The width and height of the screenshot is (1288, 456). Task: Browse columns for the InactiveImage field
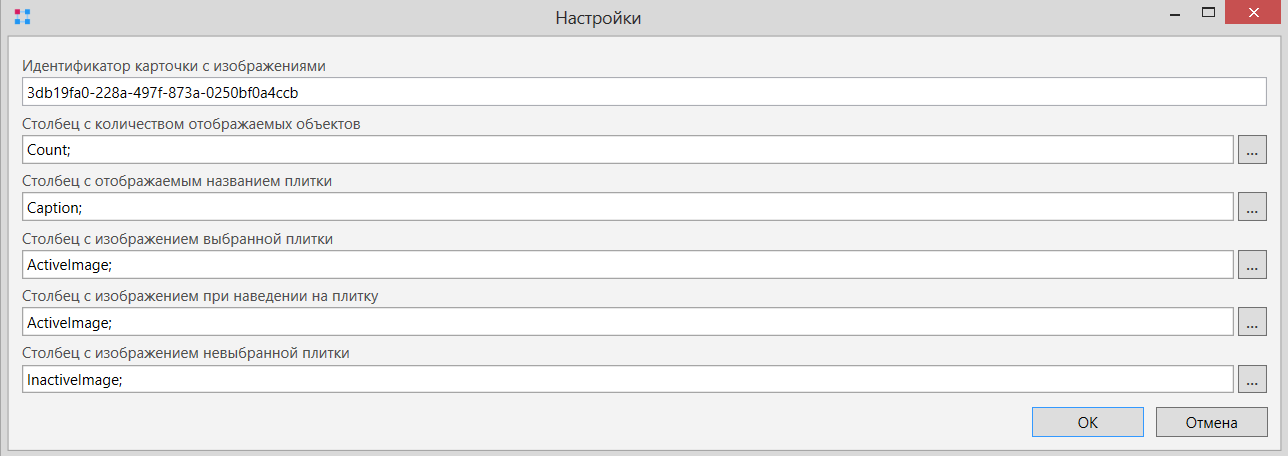[1252, 380]
